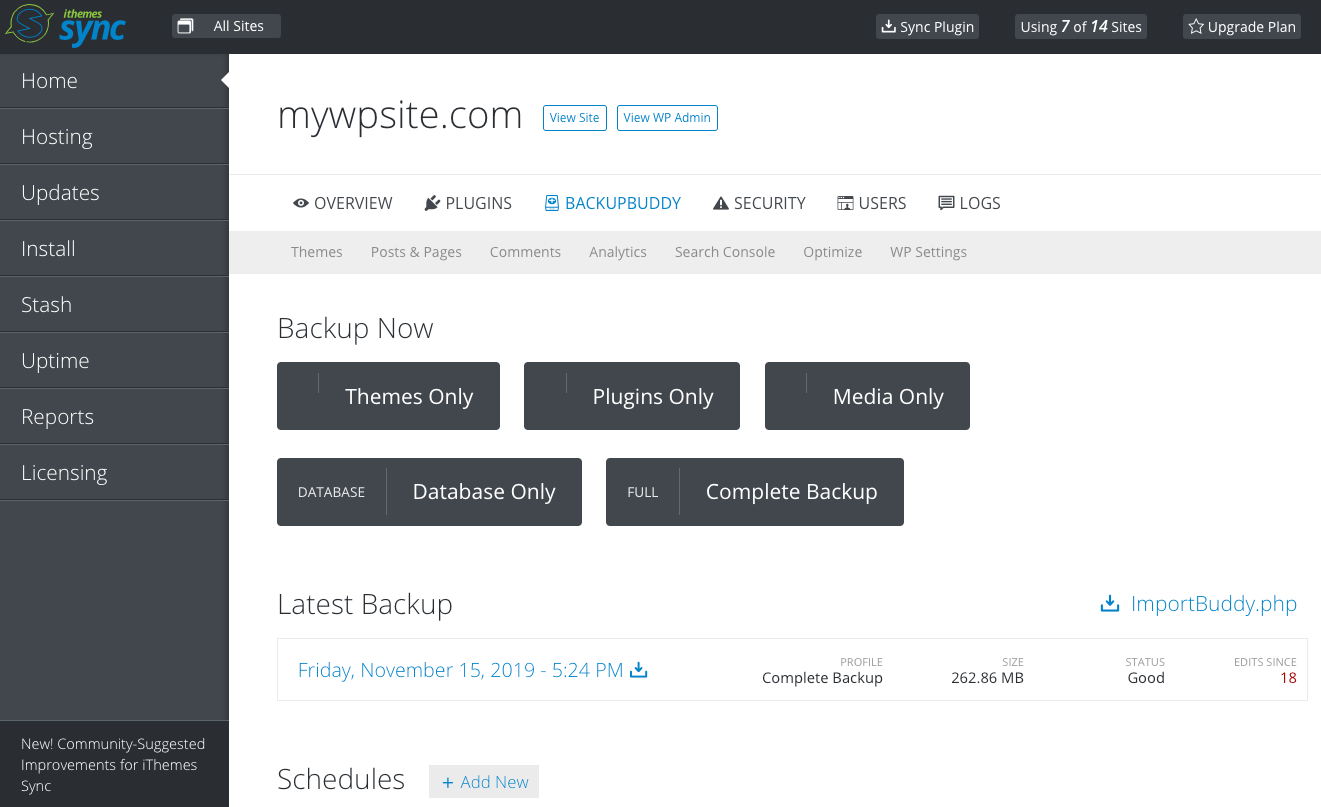Start a Database Only backup
The height and width of the screenshot is (807, 1321).
tap(429, 492)
